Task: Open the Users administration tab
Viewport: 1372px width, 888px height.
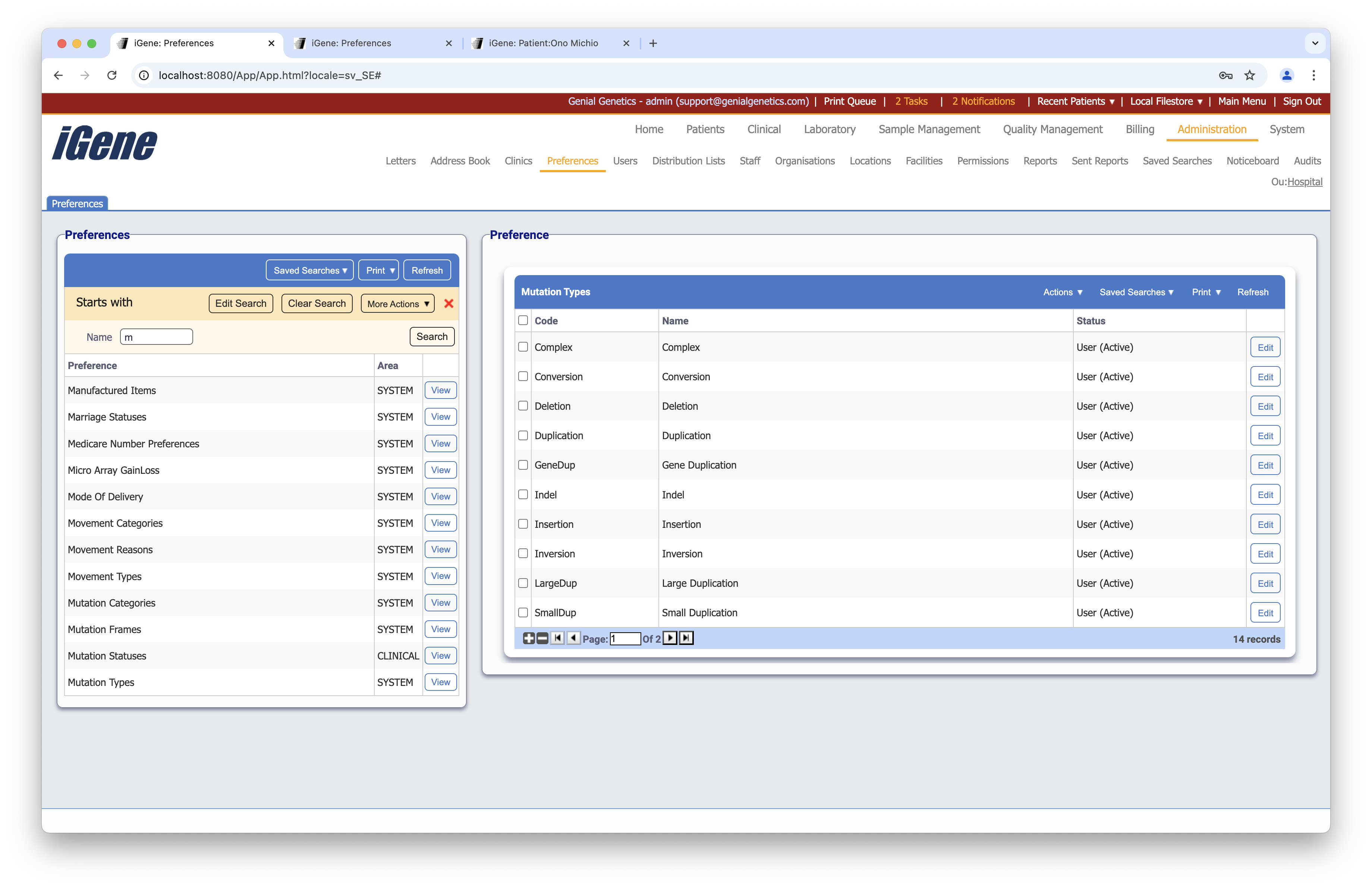Action: (625, 161)
